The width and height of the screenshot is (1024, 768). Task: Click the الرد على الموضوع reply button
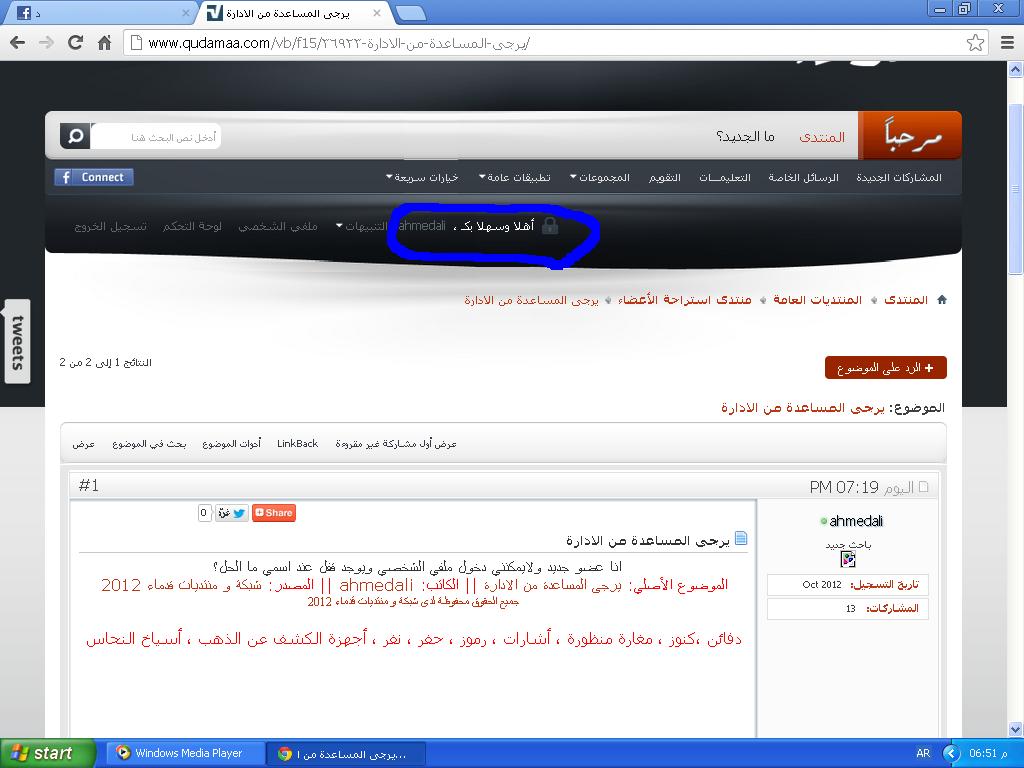click(885, 368)
